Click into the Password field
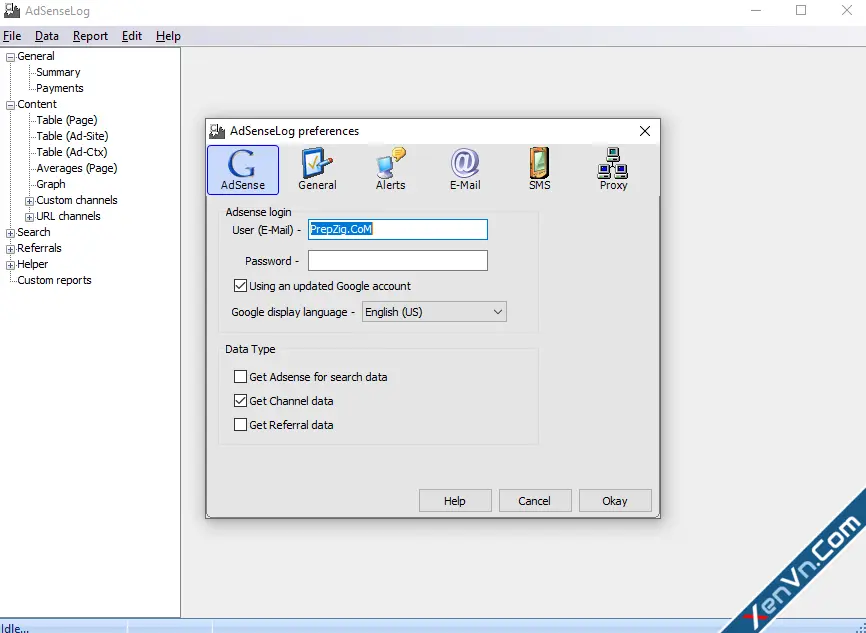866x633 pixels. coord(398,261)
